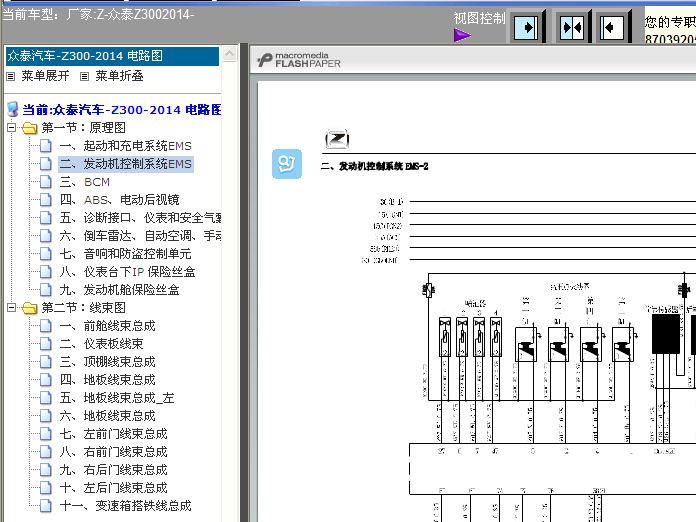Click the folder icon for 第一节：原理图

pyautogui.click(x=30, y=128)
